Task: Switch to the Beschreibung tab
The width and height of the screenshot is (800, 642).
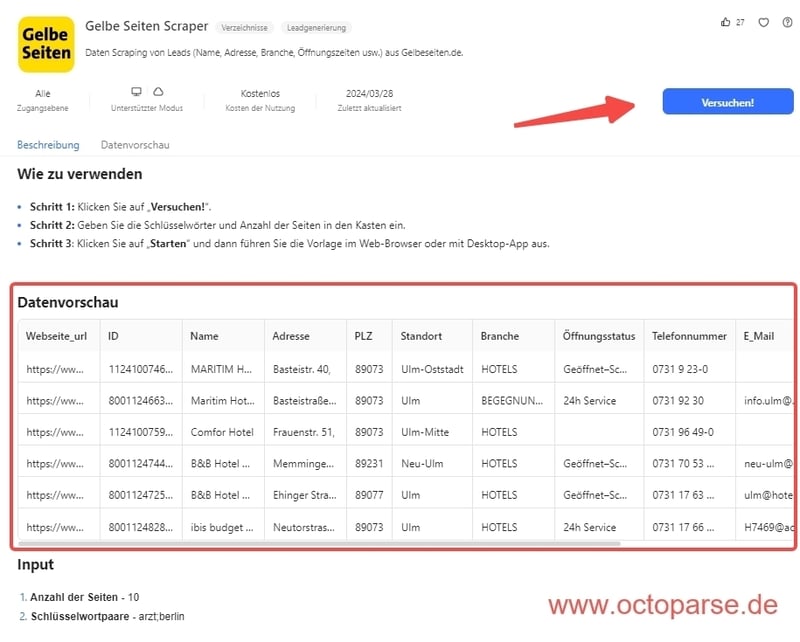Action: coord(48,145)
